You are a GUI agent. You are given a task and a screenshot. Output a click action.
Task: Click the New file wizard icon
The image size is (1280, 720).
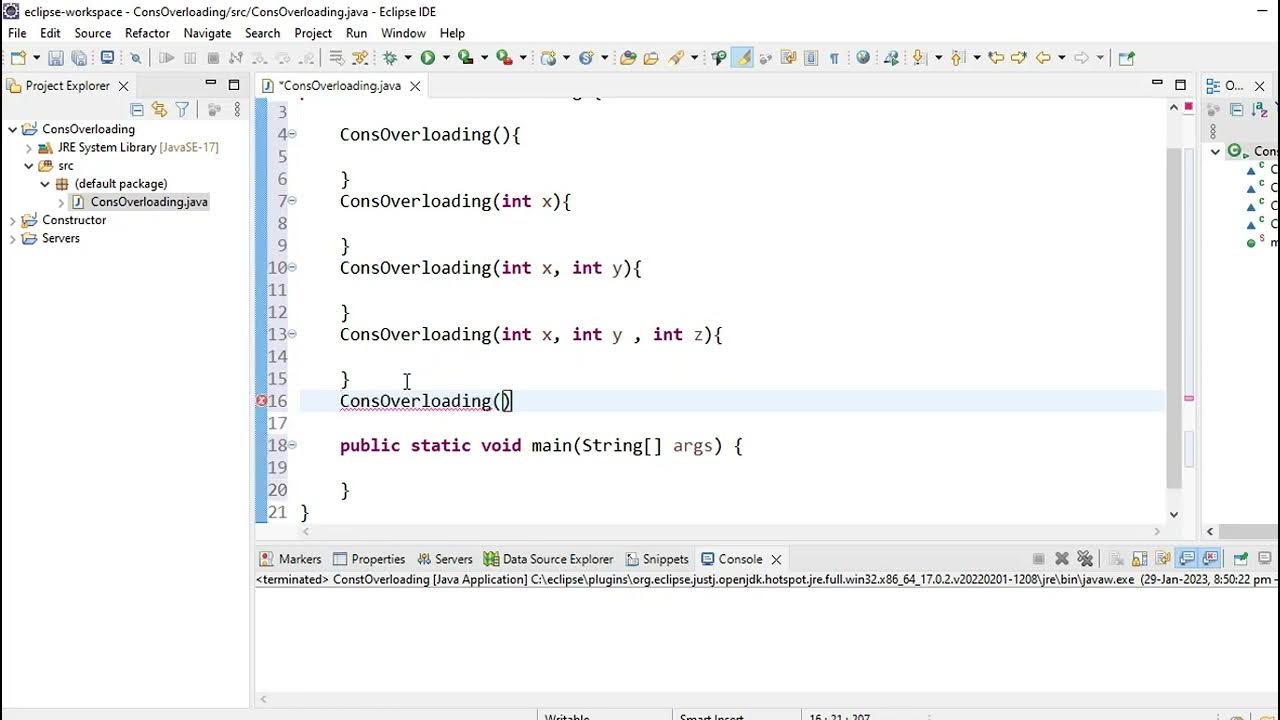(18, 58)
